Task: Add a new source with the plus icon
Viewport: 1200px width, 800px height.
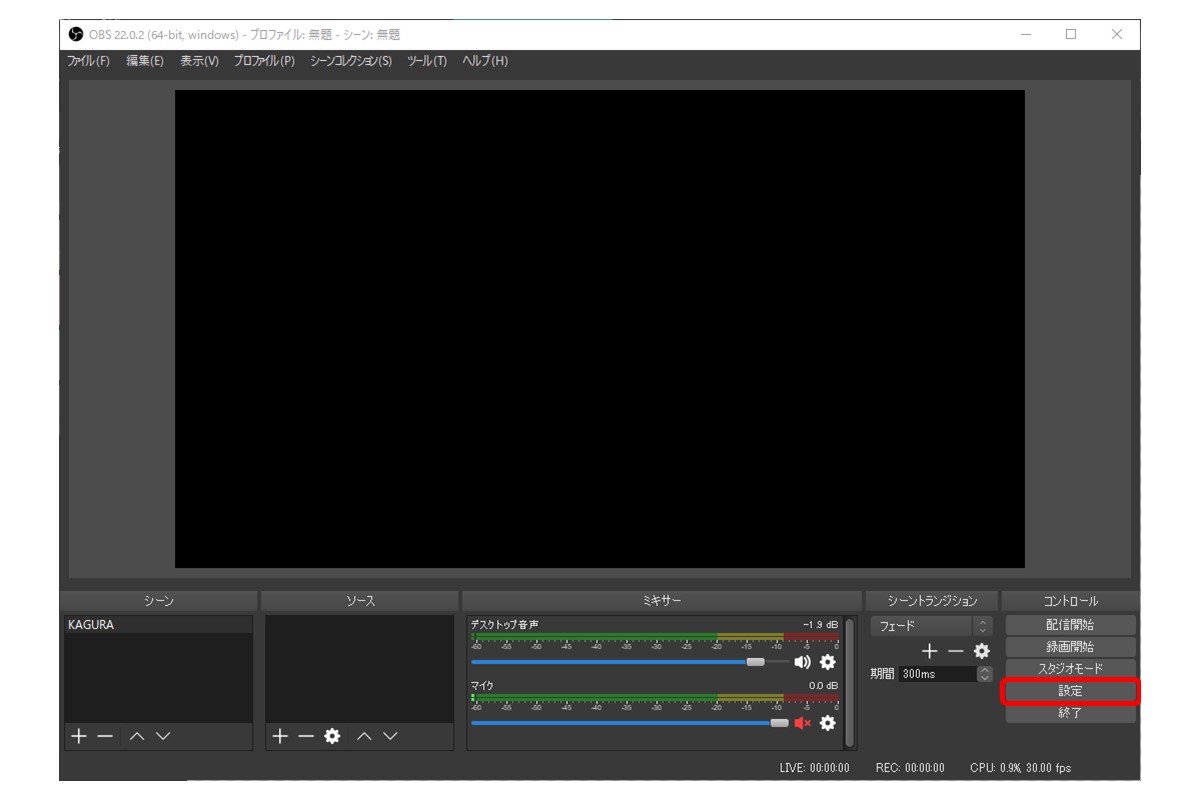Action: (280, 736)
